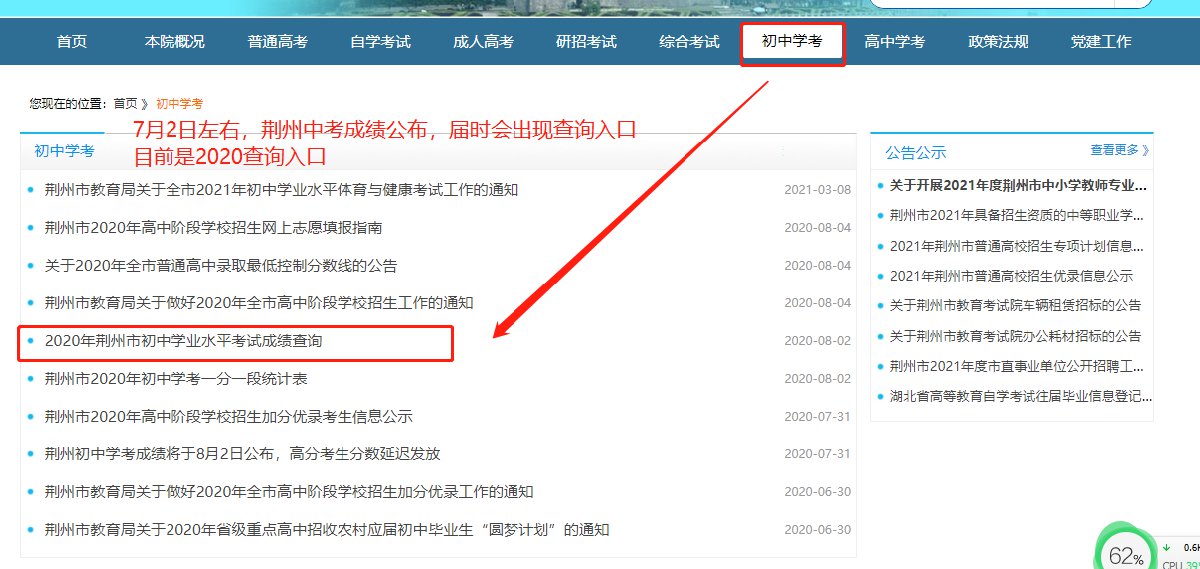Click the 初中学考 list panel heading

point(64,151)
